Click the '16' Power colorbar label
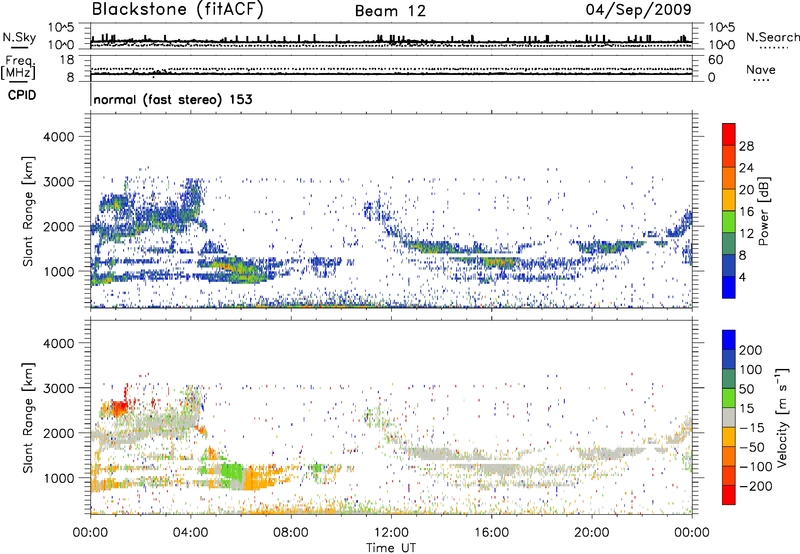Viewport: 800px width, 554px height. coord(746,212)
